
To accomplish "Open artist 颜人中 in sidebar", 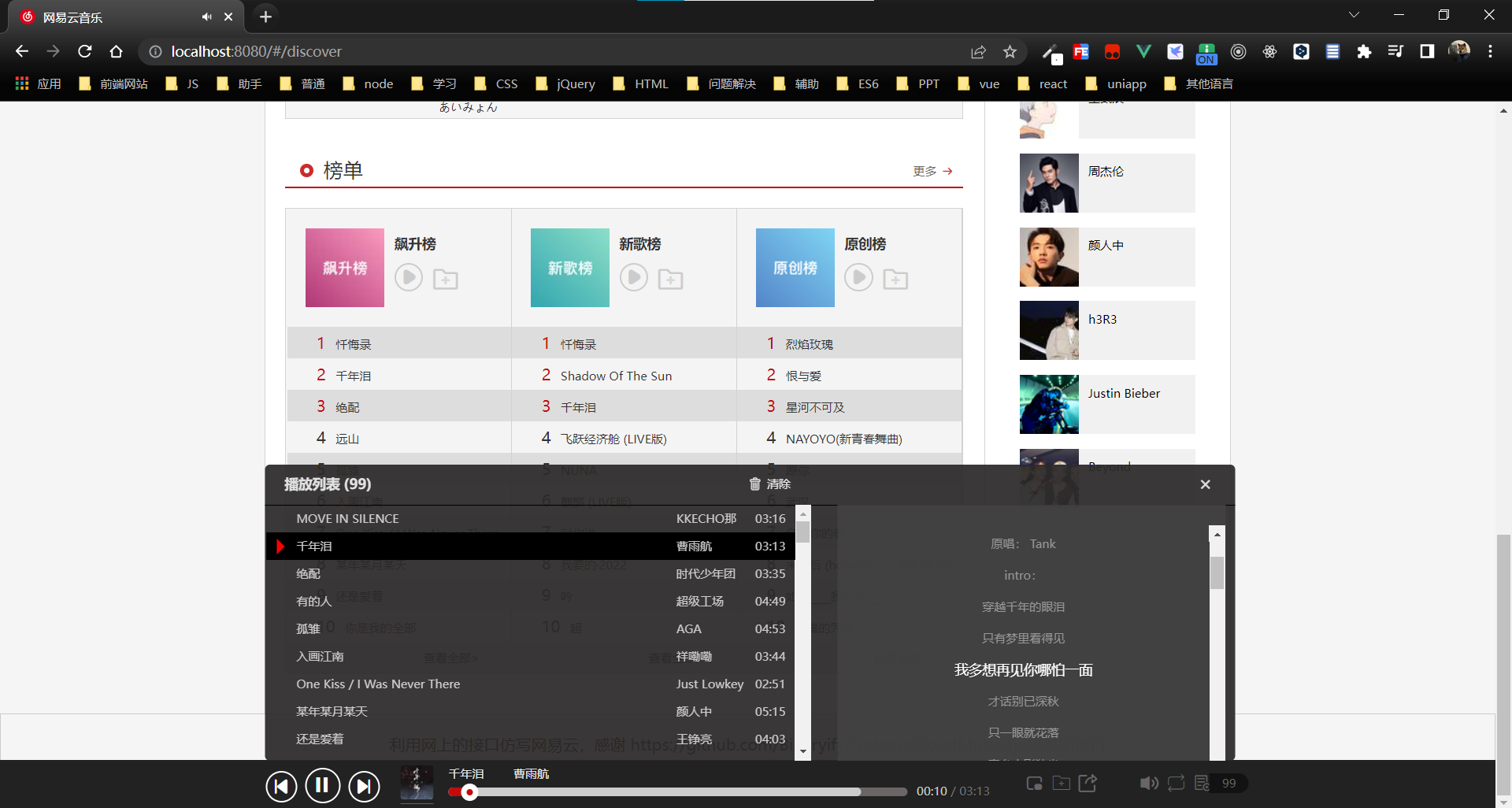I will [1106, 257].
